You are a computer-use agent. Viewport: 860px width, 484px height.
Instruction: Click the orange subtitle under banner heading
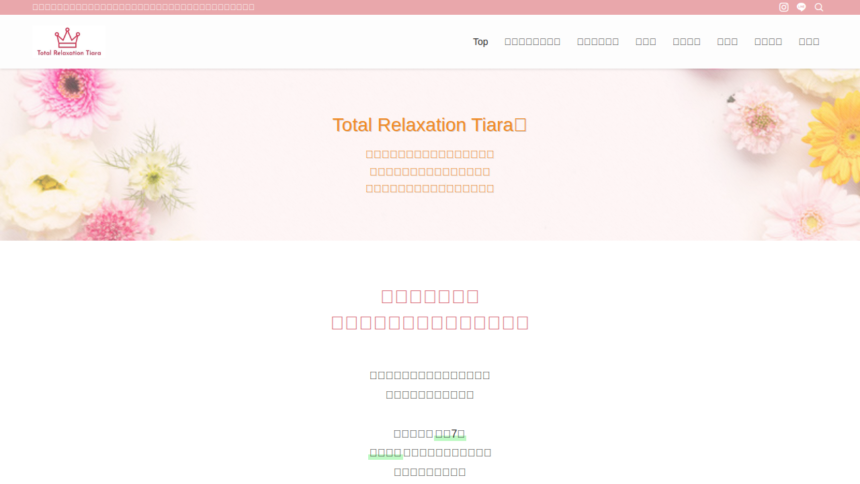pyautogui.click(x=429, y=171)
